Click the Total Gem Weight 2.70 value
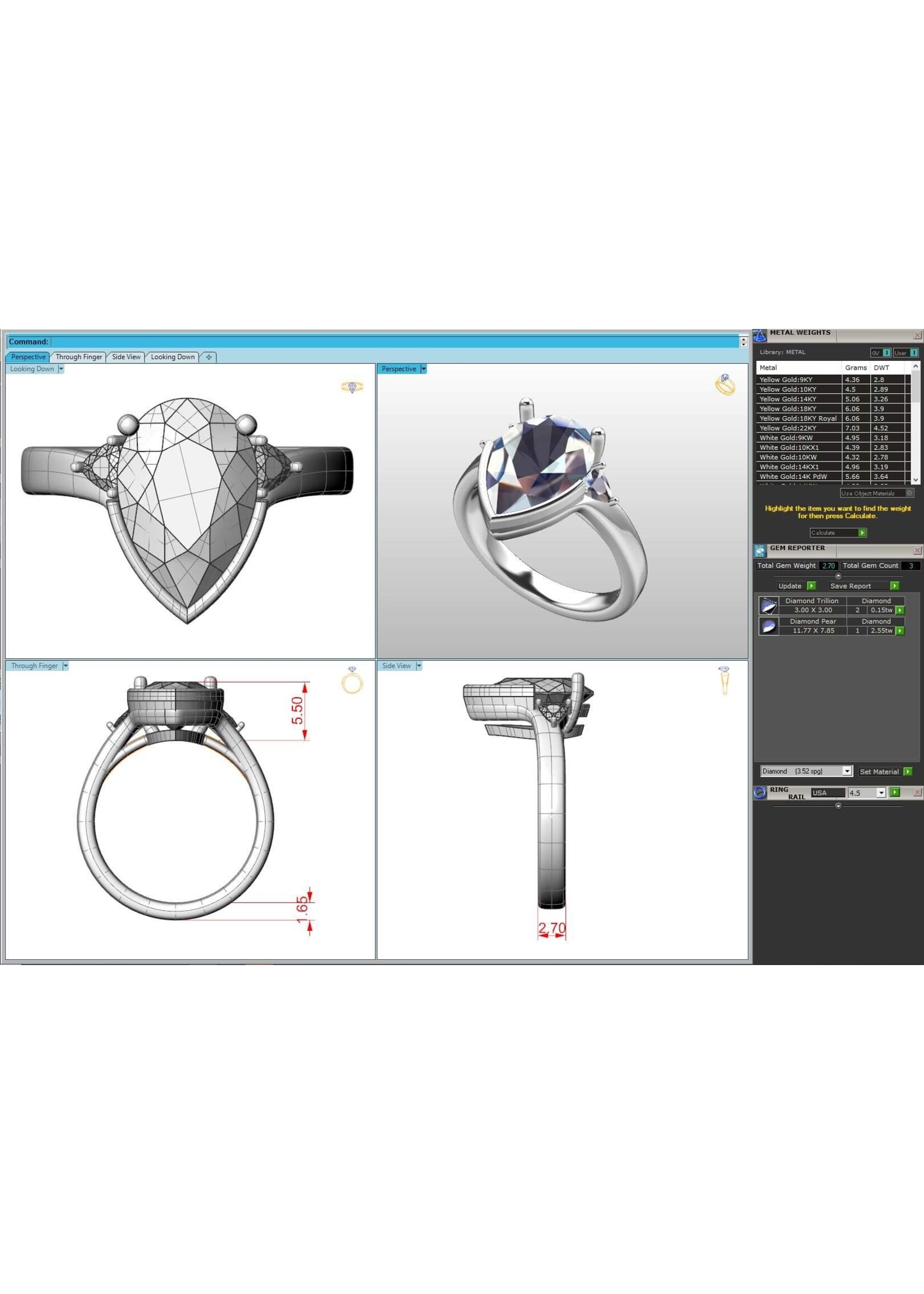The height and width of the screenshot is (1294, 924). (x=828, y=566)
